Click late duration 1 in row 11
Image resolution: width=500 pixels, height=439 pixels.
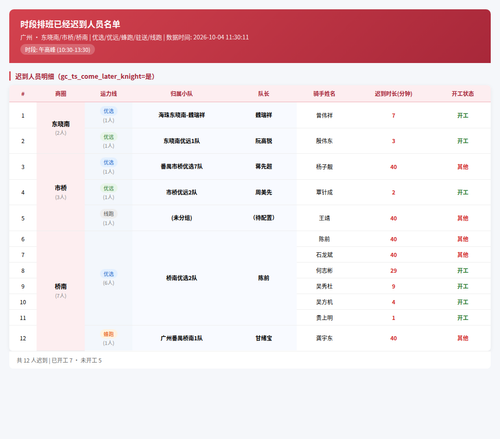393,318
